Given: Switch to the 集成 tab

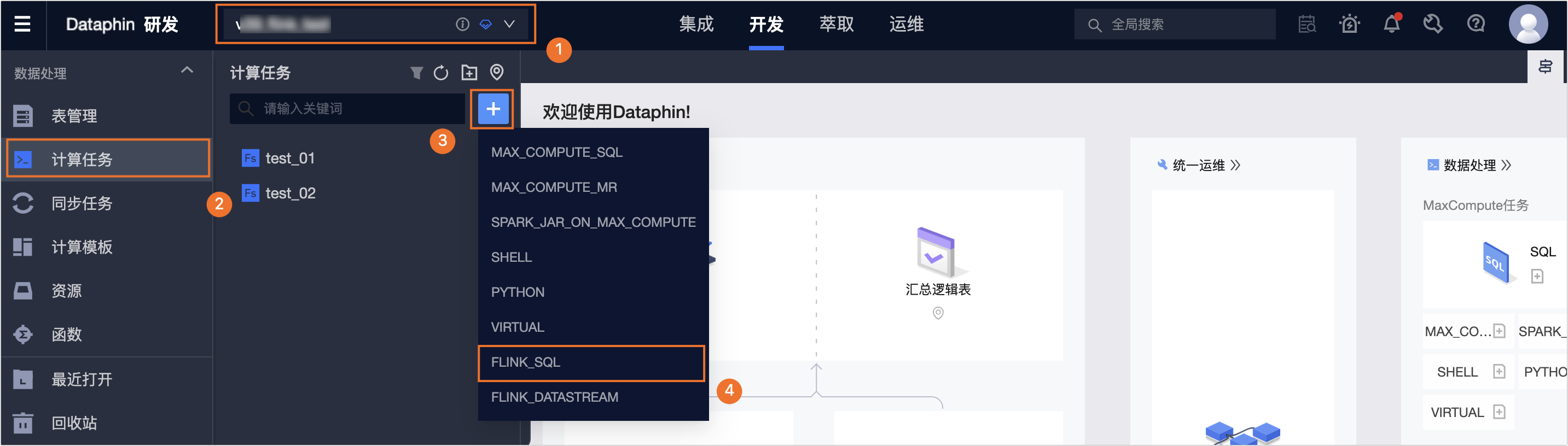Looking at the screenshot, I should [696, 25].
